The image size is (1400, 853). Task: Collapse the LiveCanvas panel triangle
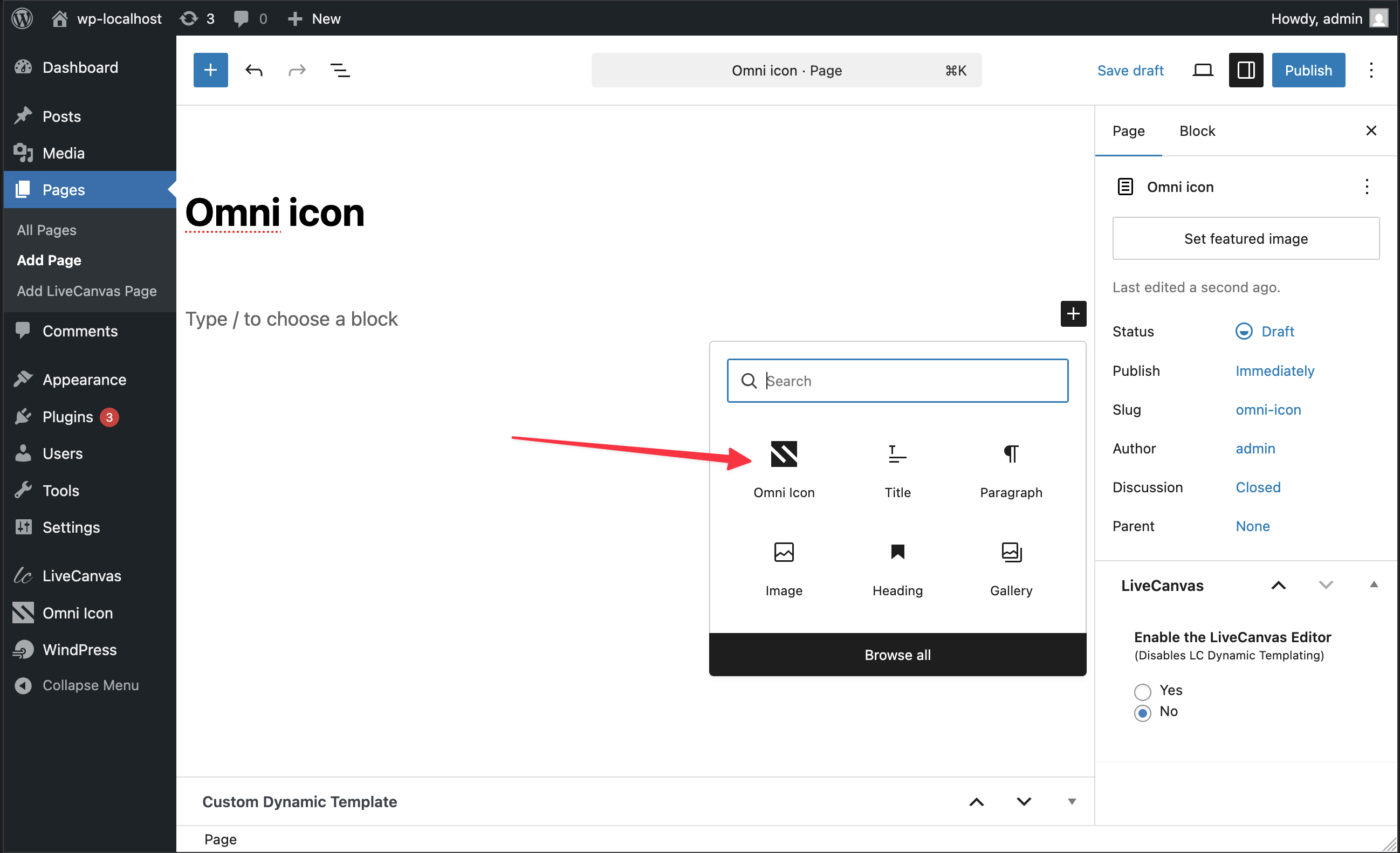coord(1373,585)
